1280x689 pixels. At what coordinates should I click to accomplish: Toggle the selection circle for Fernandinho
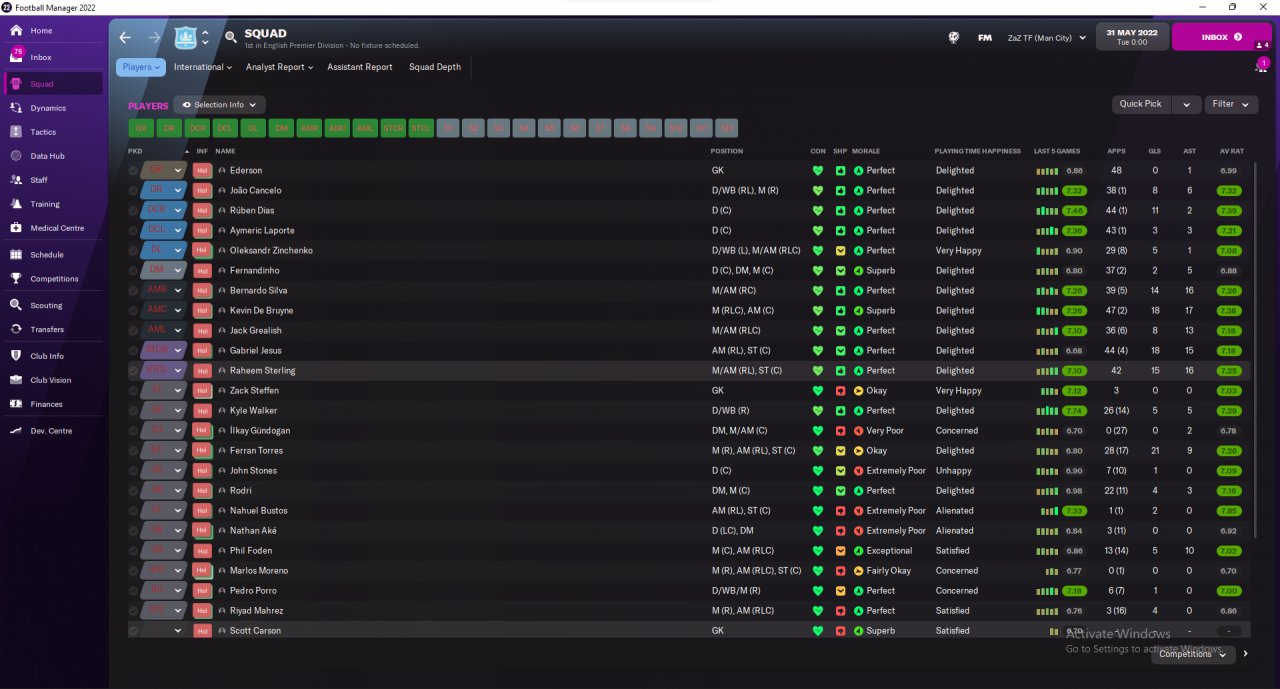[x=134, y=271]
